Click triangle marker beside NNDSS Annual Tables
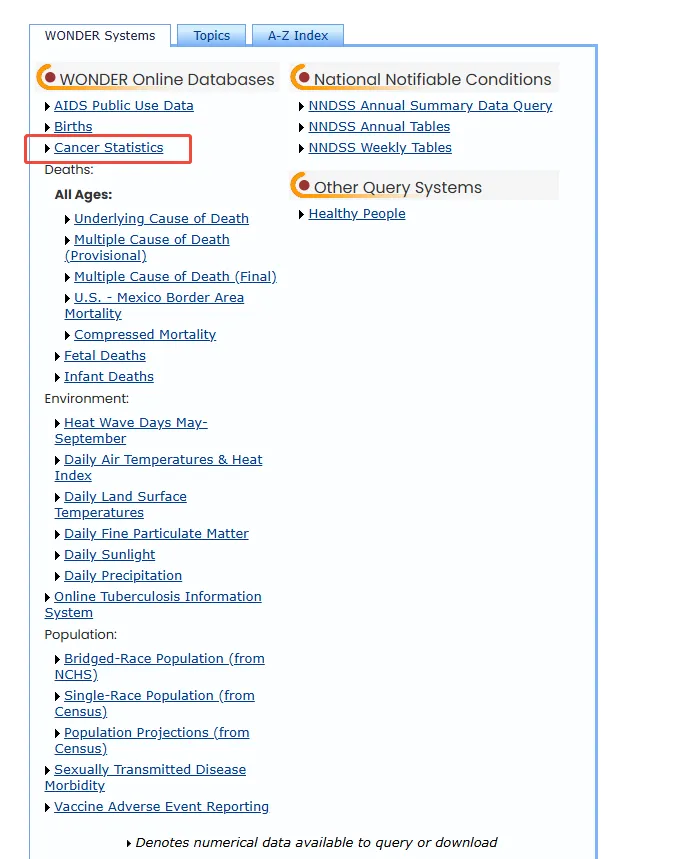This screenshot has width=684, height=859. [302, 128]
